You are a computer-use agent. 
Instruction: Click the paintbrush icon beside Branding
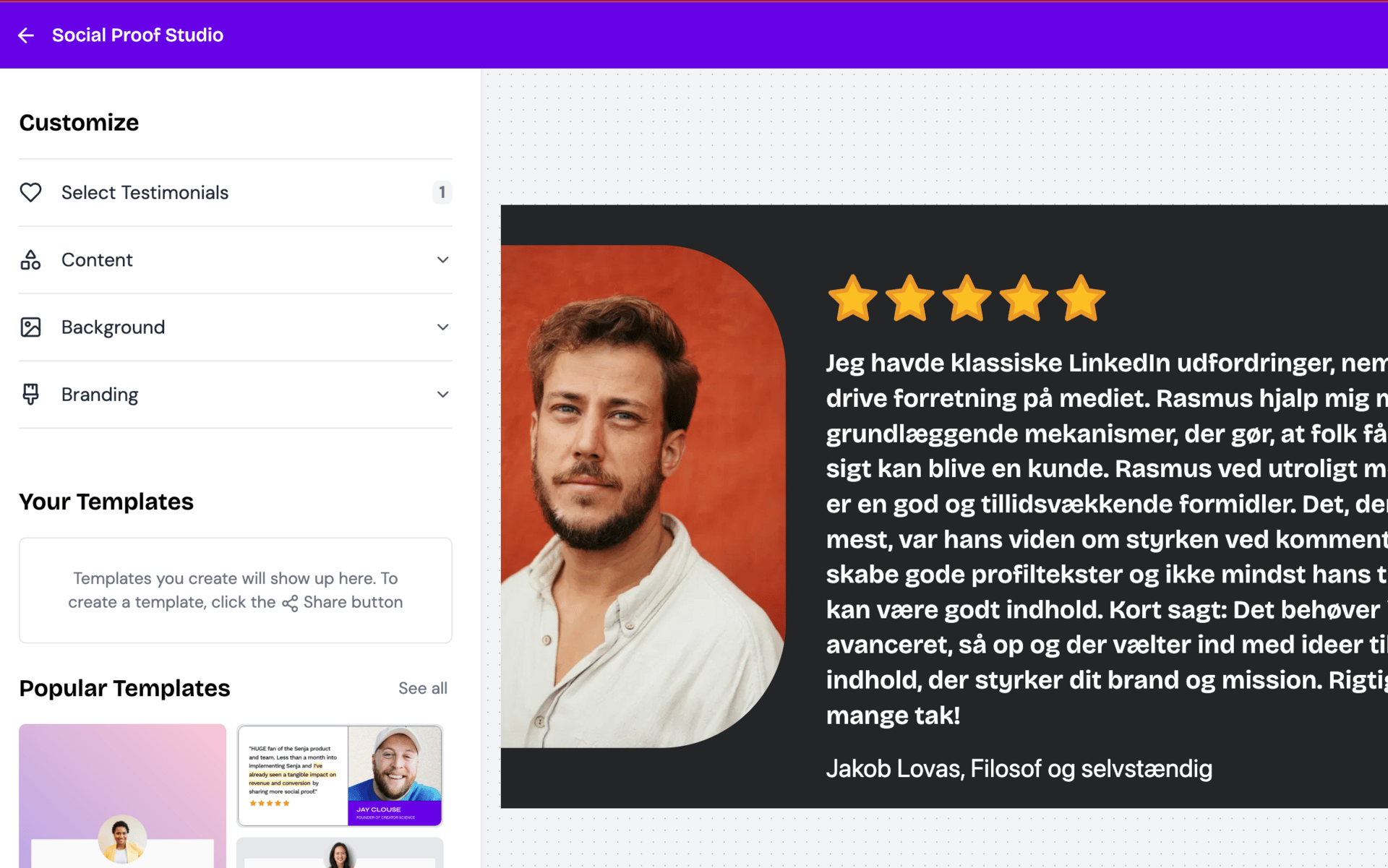point(30,394)
